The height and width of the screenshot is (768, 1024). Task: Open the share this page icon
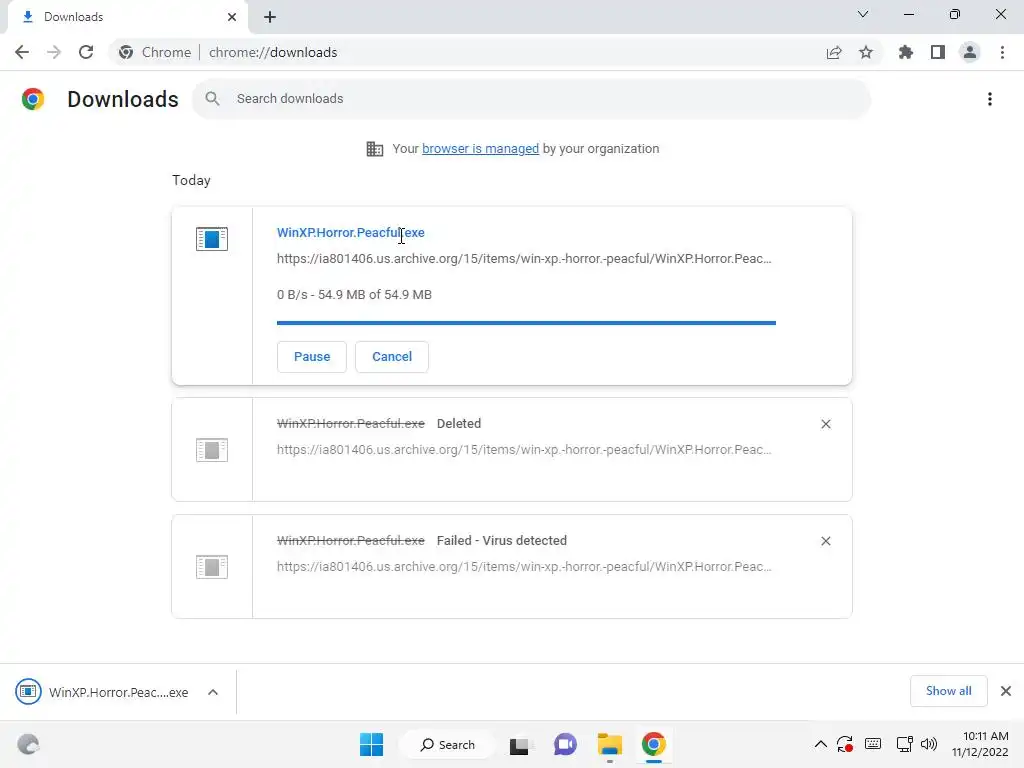[834, 52]
